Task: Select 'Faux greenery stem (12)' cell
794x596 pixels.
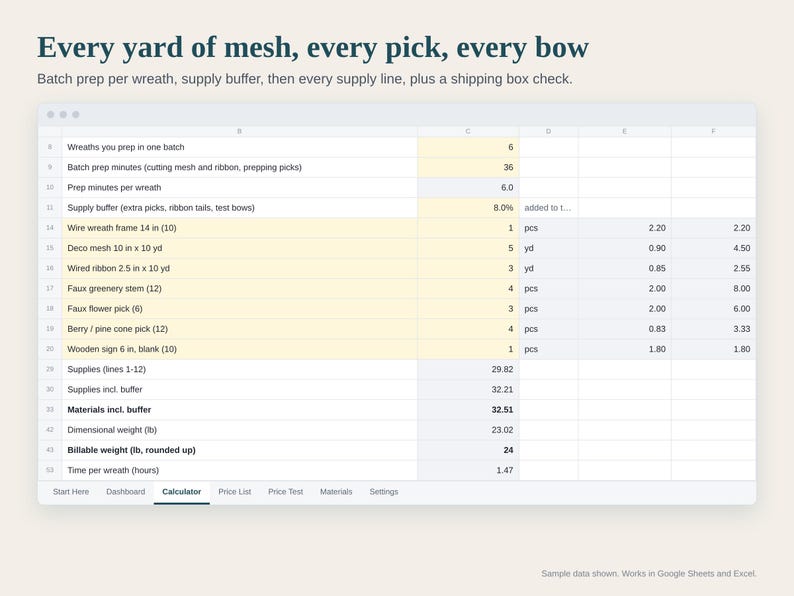Action: [x=240, y=289]
